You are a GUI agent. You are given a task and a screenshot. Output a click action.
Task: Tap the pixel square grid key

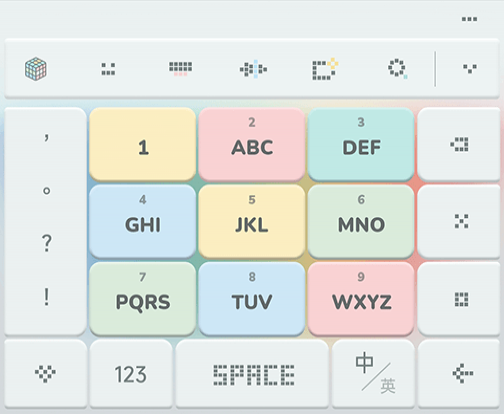tap(459, 298)
